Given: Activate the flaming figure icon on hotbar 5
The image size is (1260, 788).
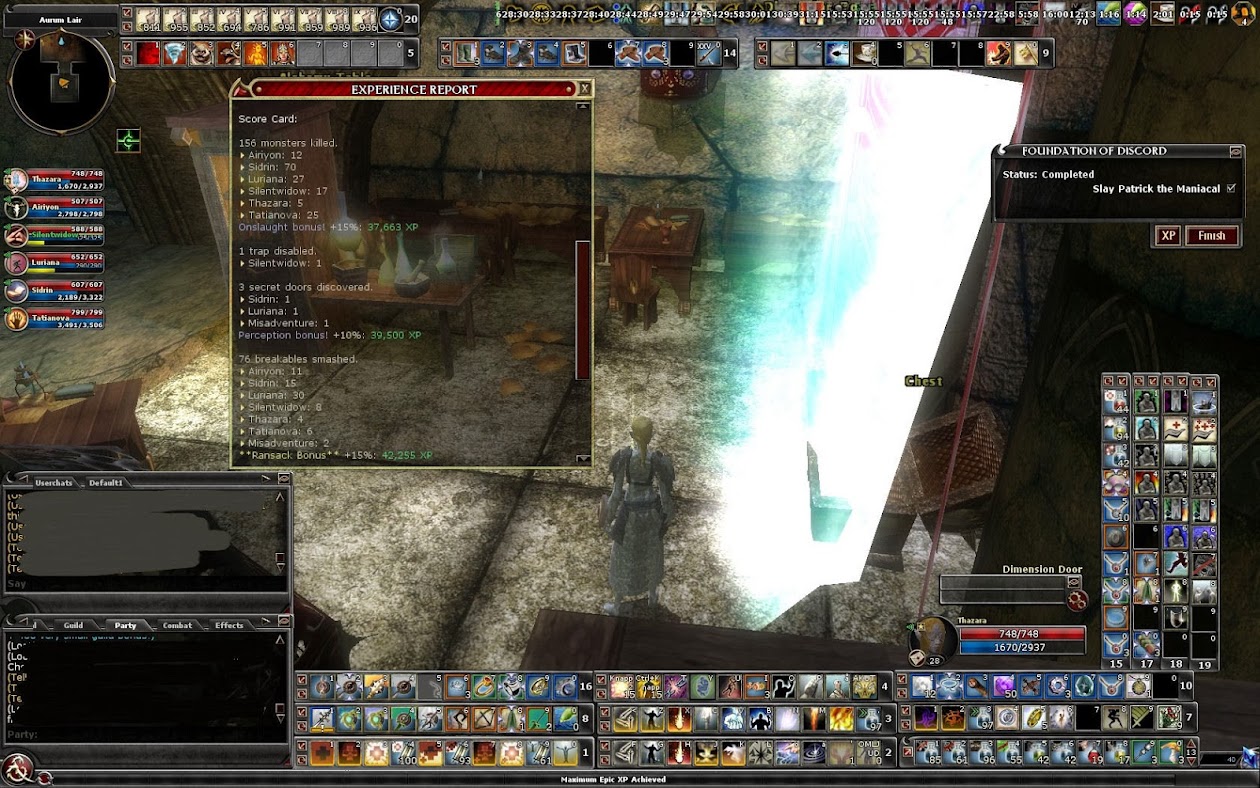Looking at the screenshot, I should click(x=256, y=53).
